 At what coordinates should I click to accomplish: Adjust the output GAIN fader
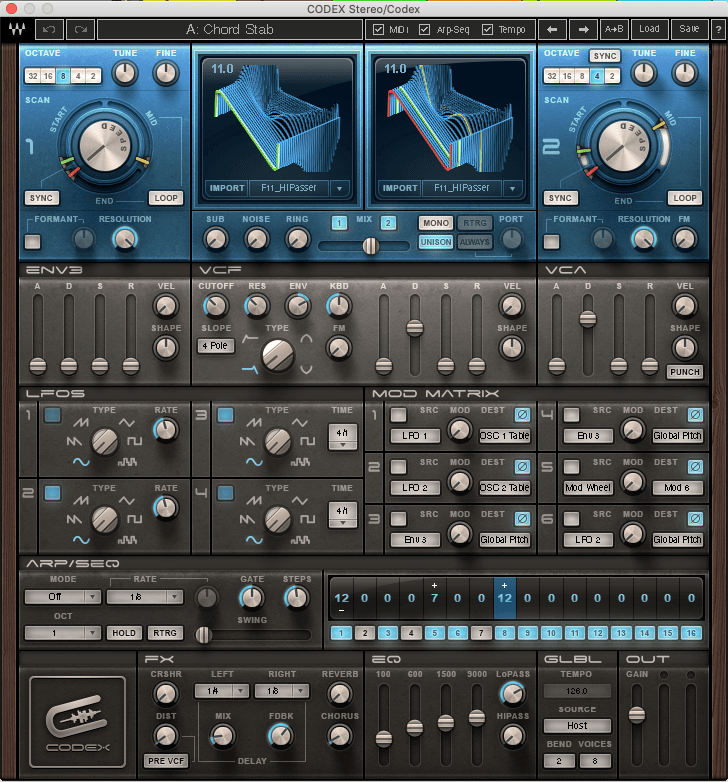637,715
